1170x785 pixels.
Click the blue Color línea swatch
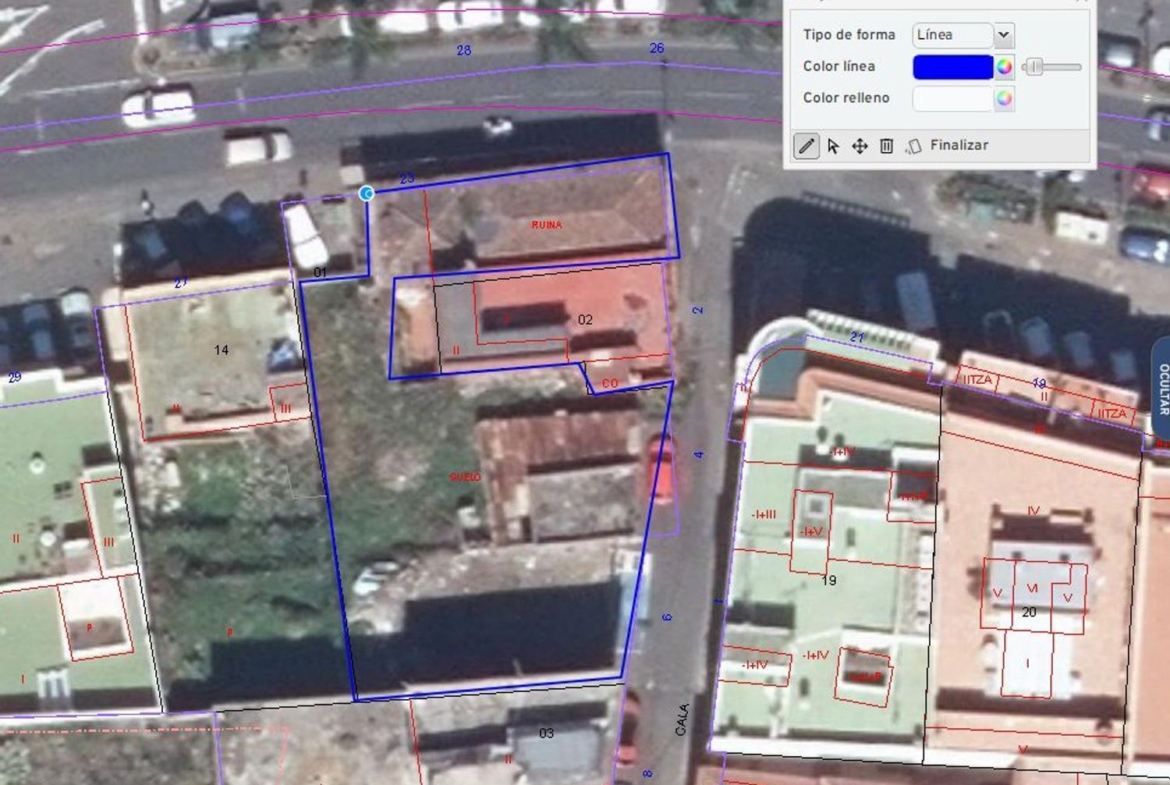(952, 67)
